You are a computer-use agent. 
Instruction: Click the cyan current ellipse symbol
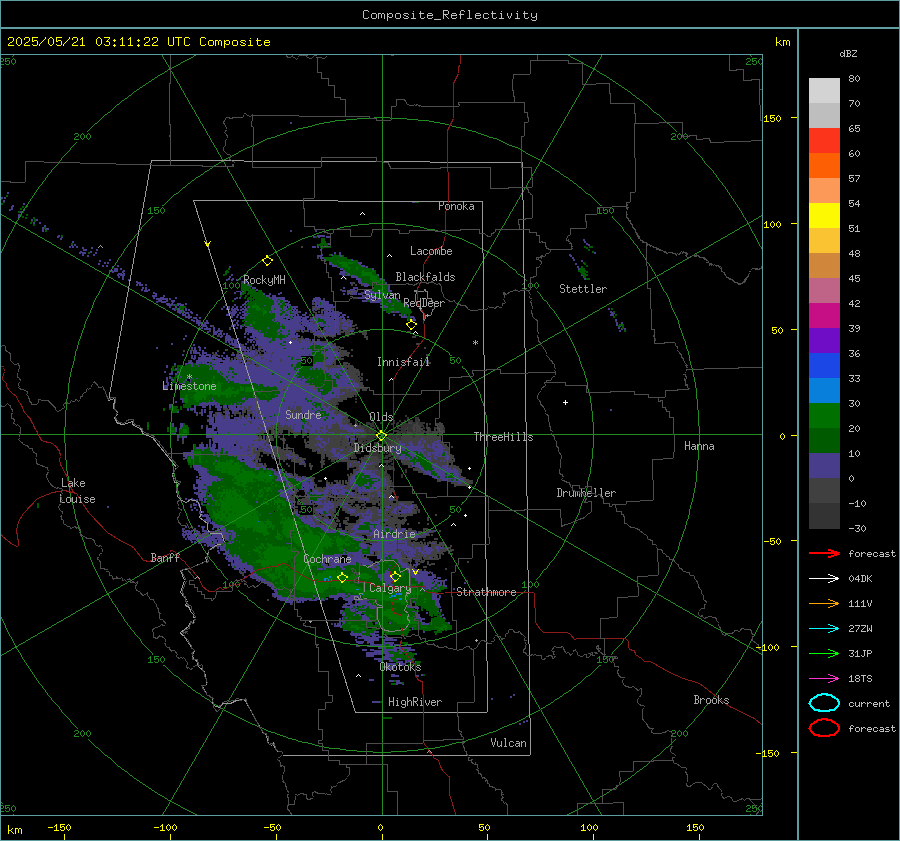824,703
